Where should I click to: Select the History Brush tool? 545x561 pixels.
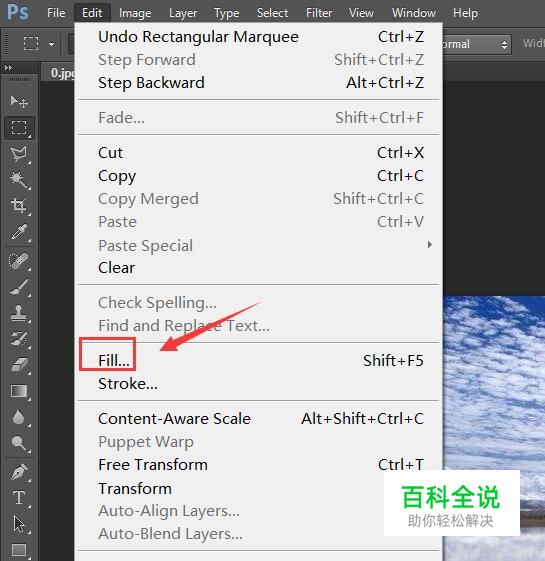[19, 339]
